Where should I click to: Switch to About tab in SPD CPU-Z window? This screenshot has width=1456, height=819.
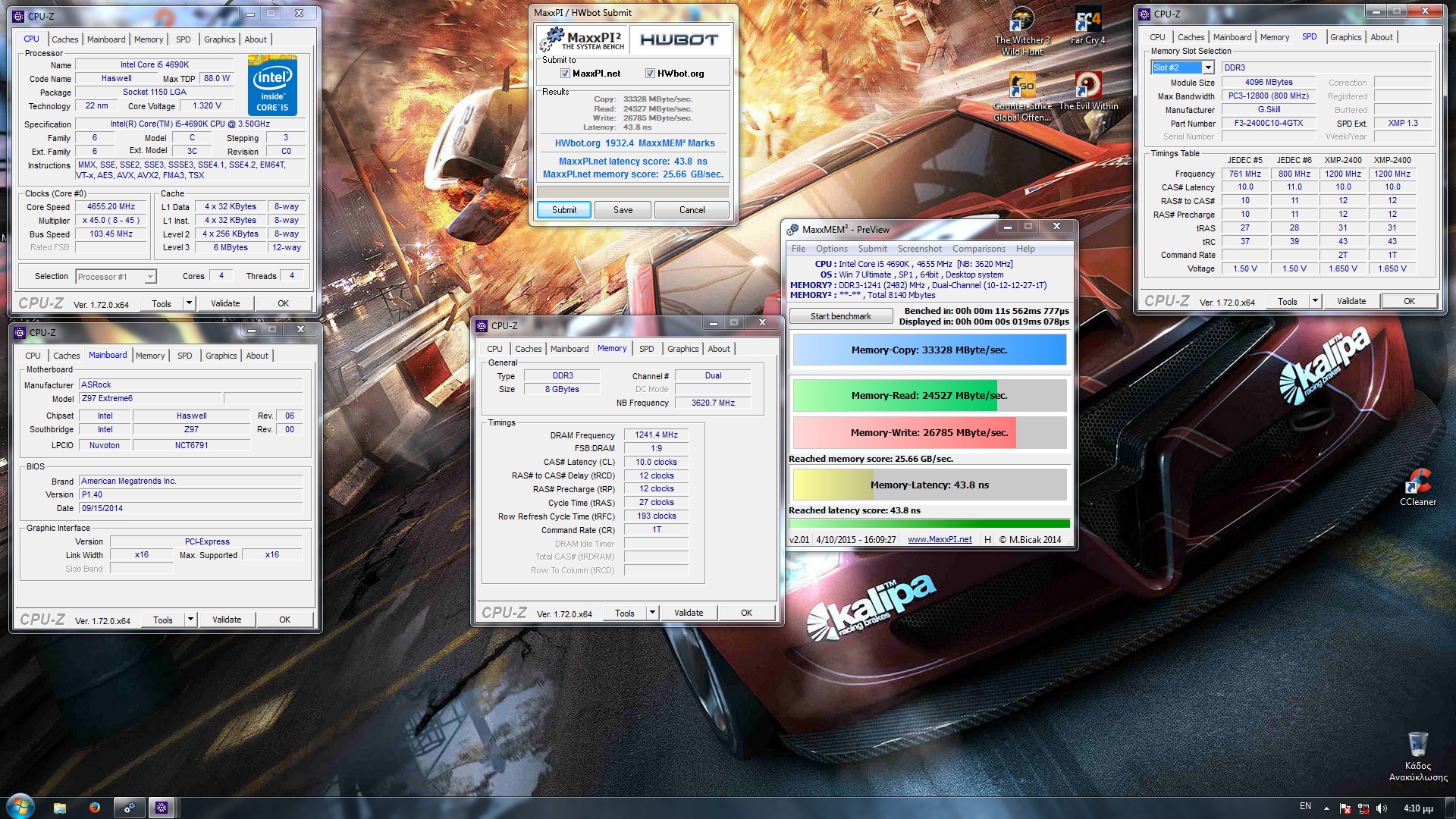tap(1381, 37)
